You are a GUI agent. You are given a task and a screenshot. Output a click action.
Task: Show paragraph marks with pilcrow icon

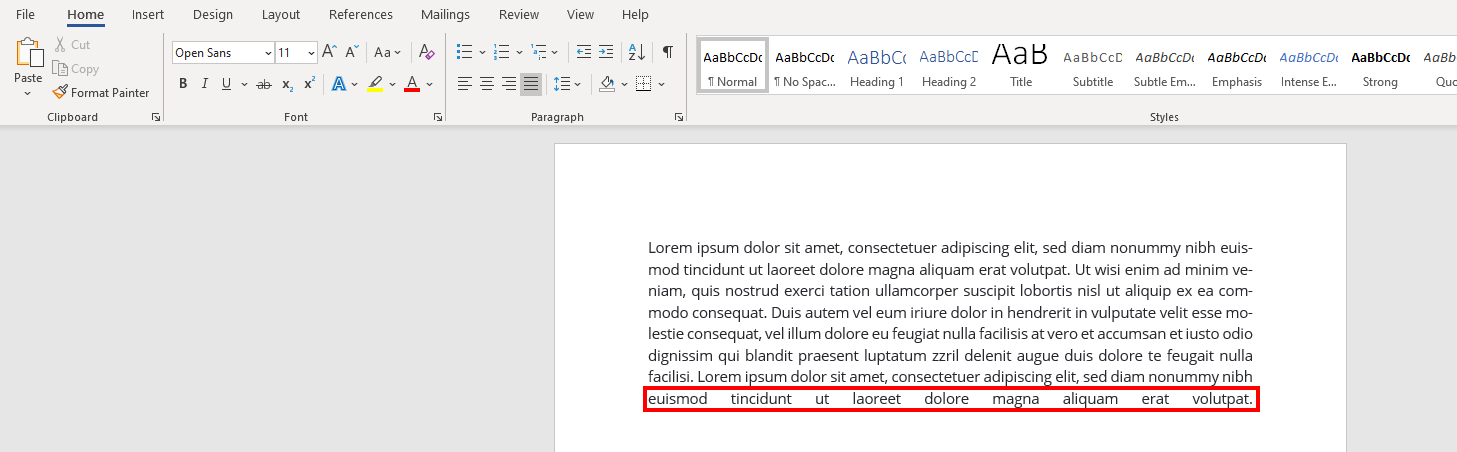point(667,52)
